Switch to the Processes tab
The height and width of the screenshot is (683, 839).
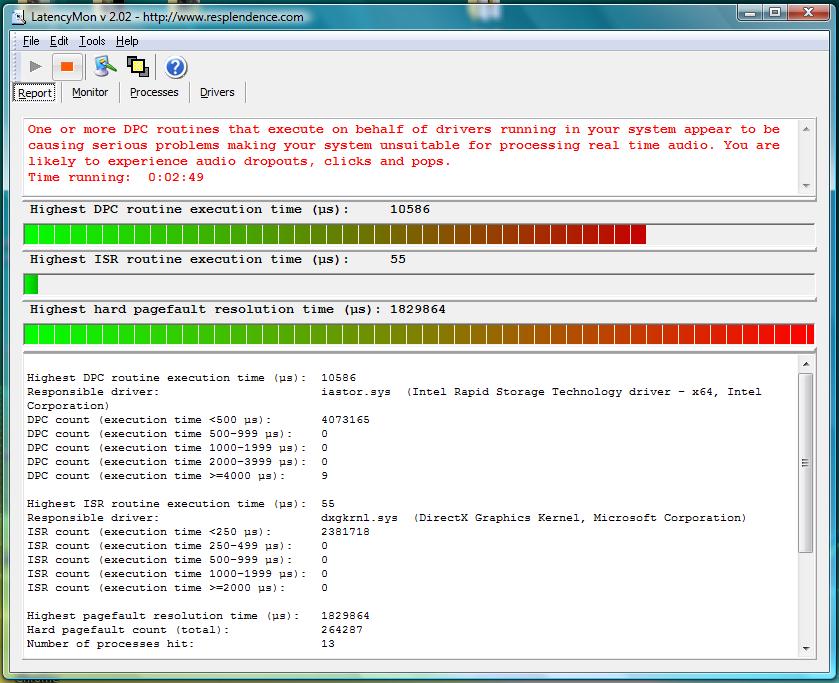[x=154, y=93]
